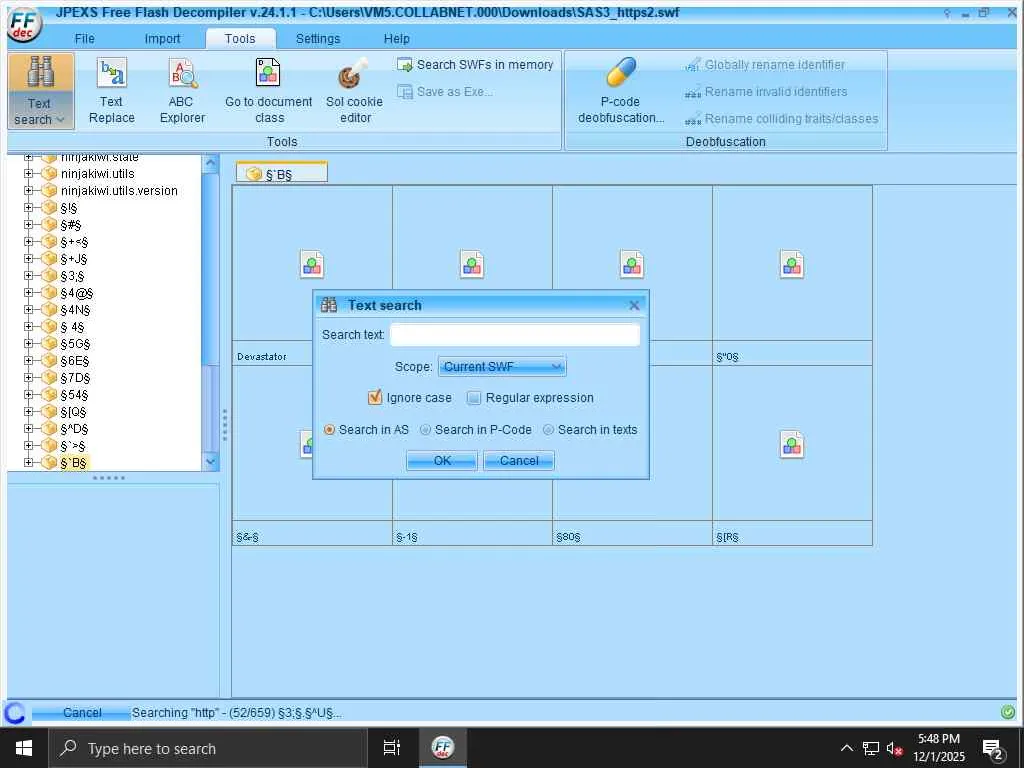Select the Devastator class thumbnail icon

pos(312,264)
